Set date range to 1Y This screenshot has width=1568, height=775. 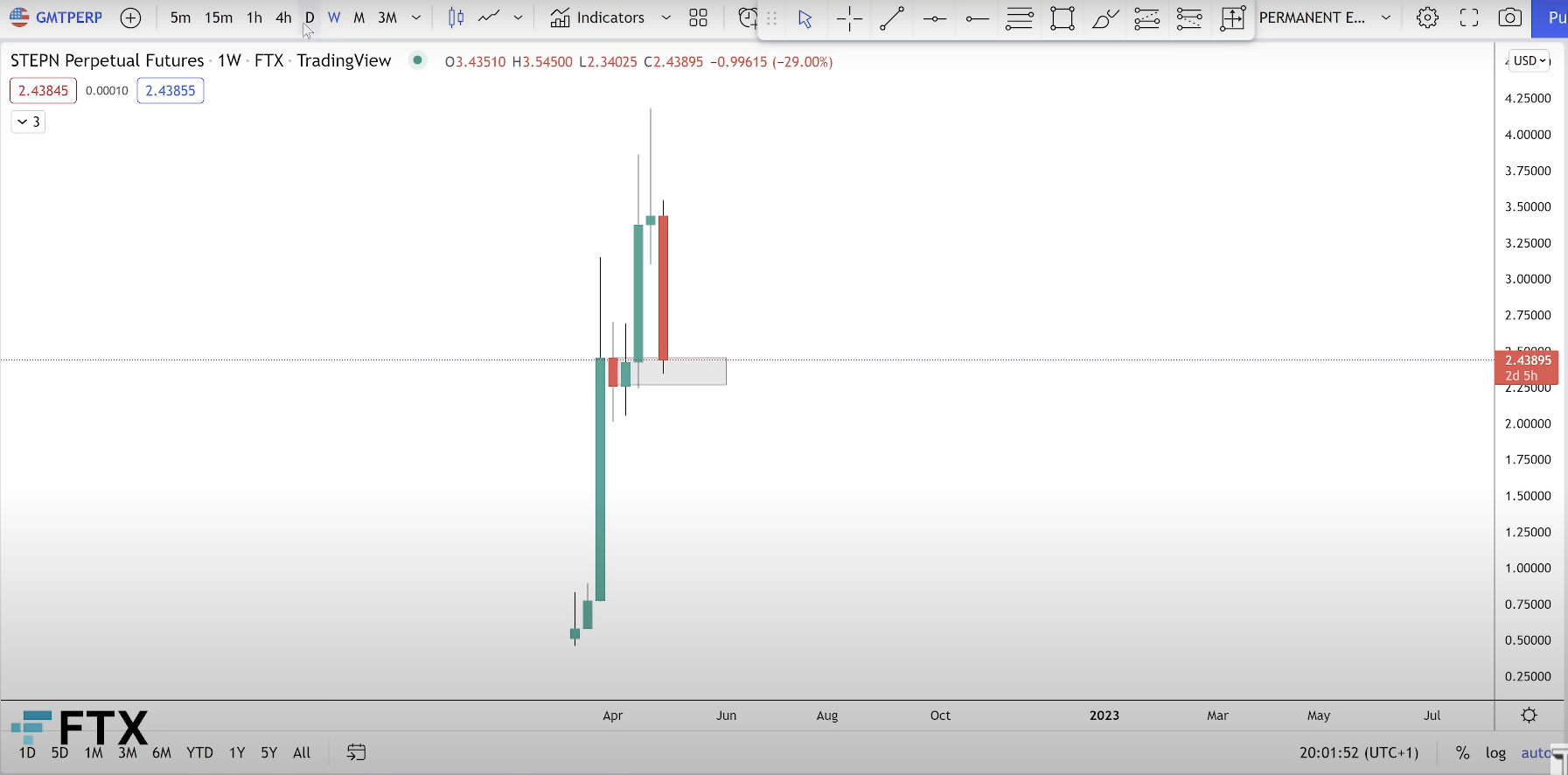(237, 753)
